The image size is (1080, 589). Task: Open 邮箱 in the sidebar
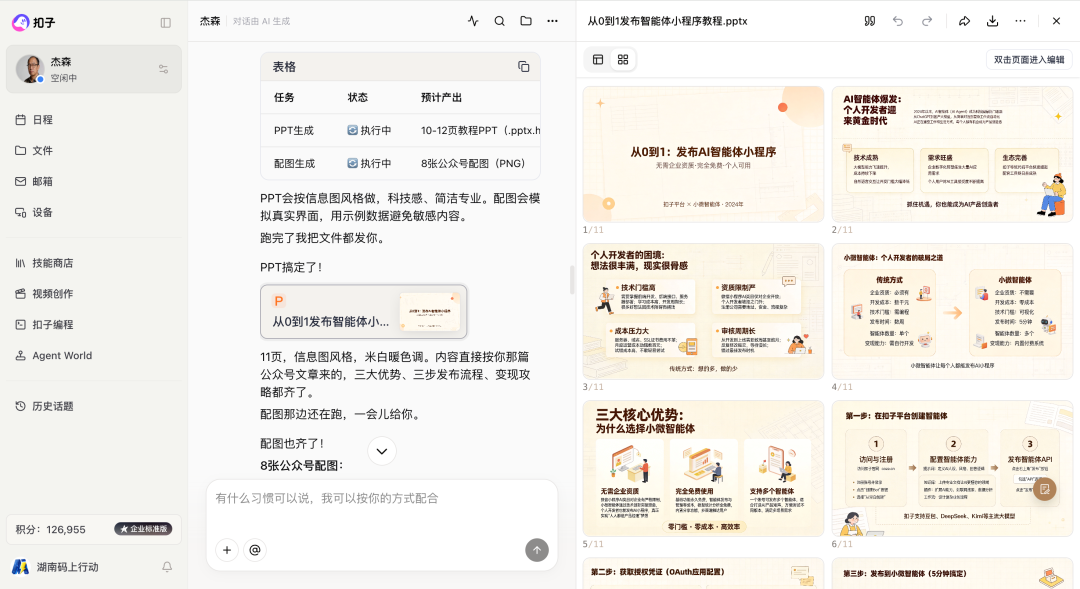point(94,181)
